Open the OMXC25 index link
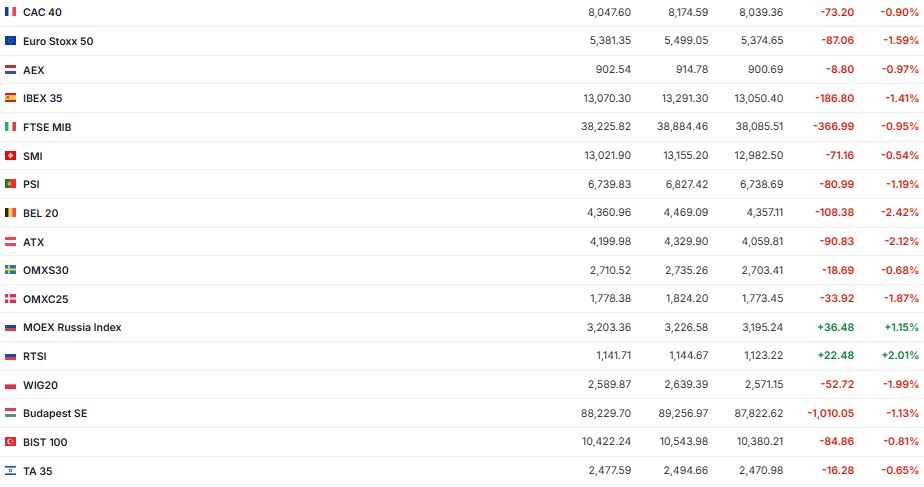Screen dimensions: 924x487 click(x=45, y=299)
